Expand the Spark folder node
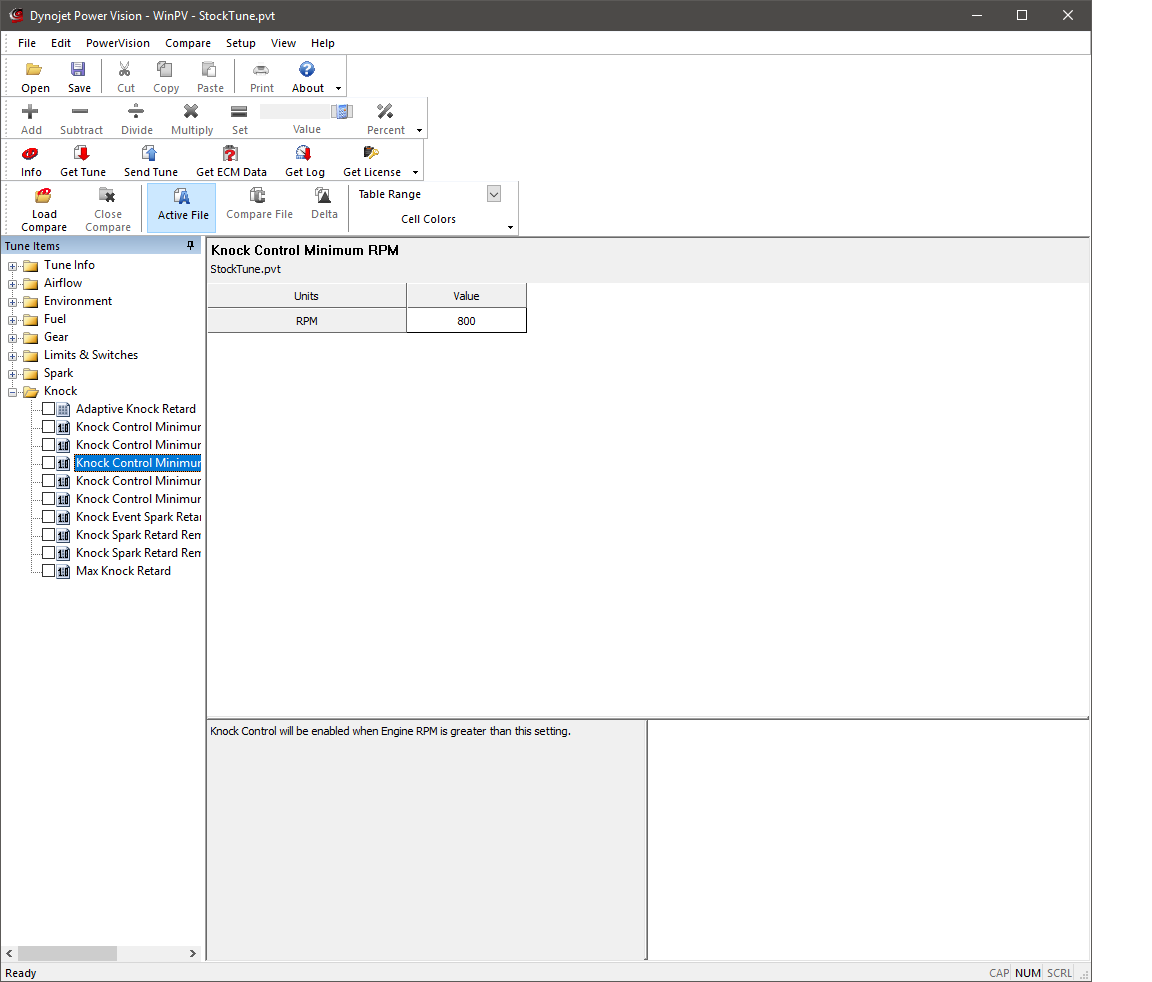The height and width of the screenshot is (982, 1152). coord(14,374)
